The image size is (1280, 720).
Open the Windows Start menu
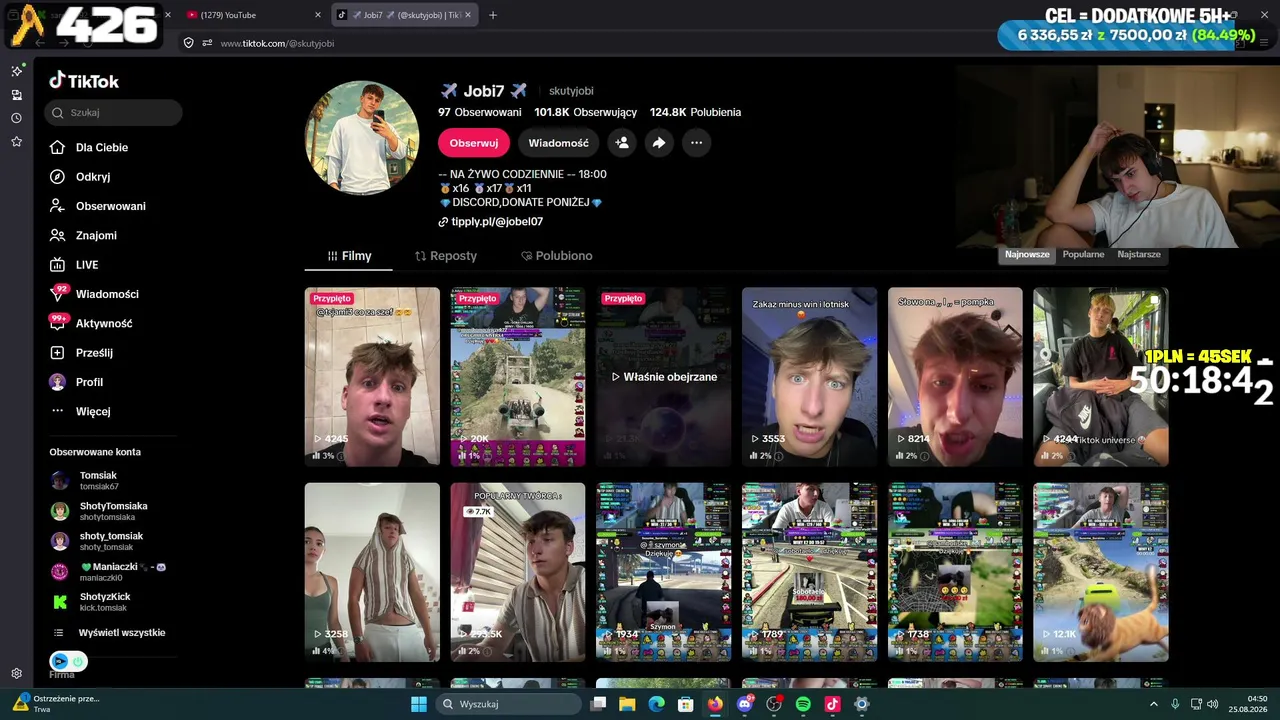(419, 704)
